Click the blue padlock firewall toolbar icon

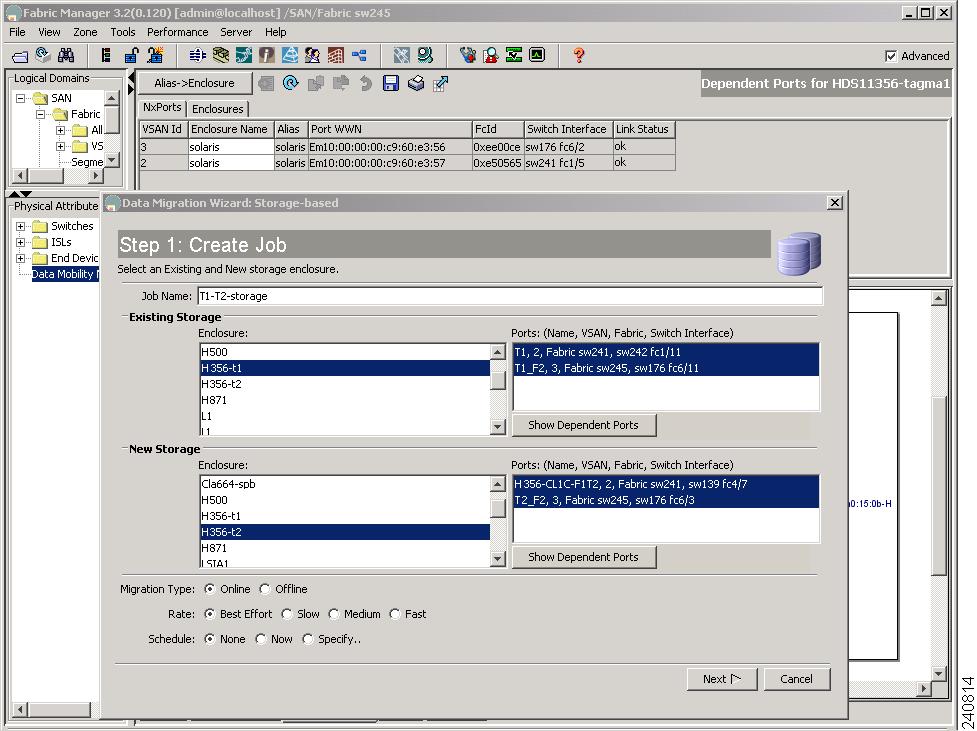click(x=131, y=55)
